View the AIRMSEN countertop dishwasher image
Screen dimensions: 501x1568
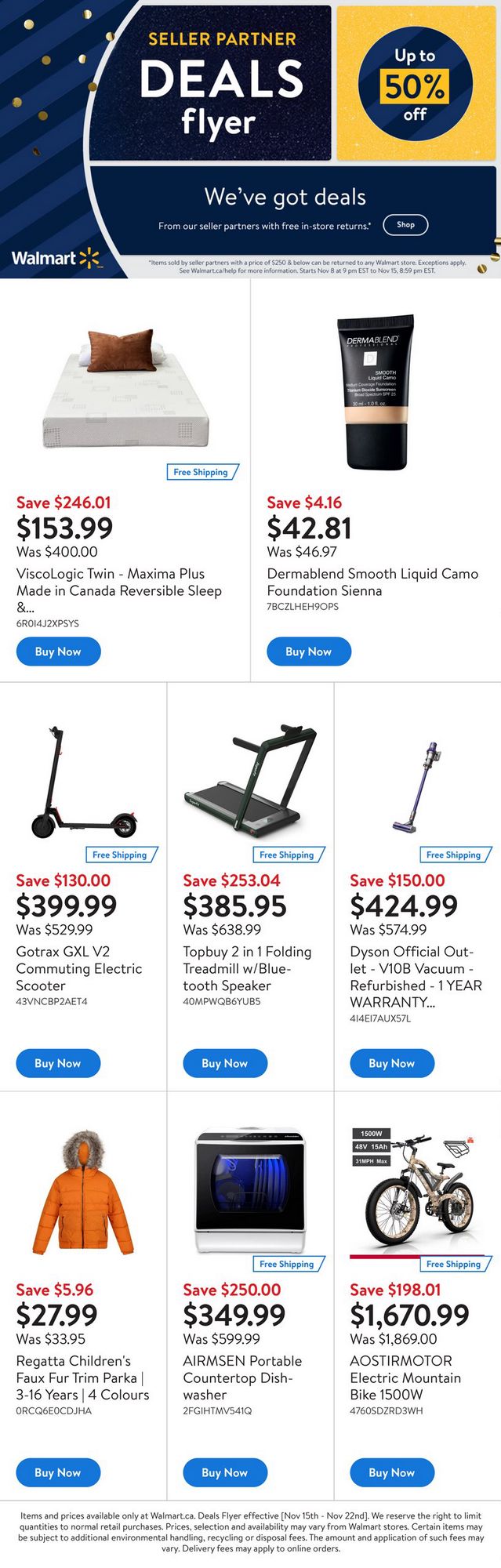point(250,1190)
